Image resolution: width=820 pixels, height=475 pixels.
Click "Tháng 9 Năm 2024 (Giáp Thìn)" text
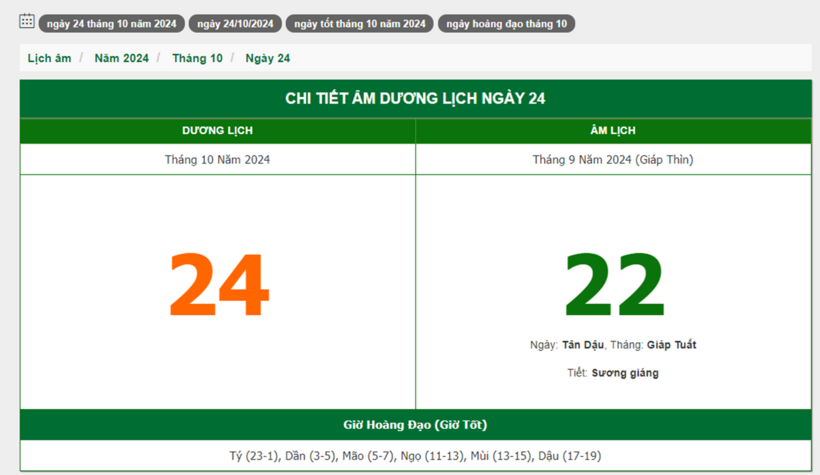click(x=613, y=159)
